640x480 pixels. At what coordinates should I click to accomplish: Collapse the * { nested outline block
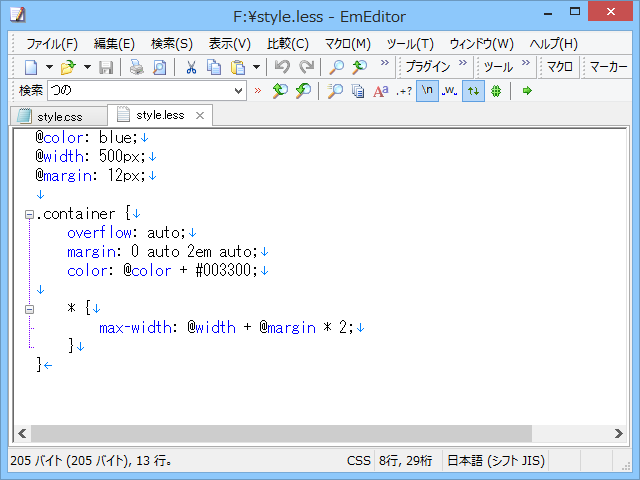29,309
